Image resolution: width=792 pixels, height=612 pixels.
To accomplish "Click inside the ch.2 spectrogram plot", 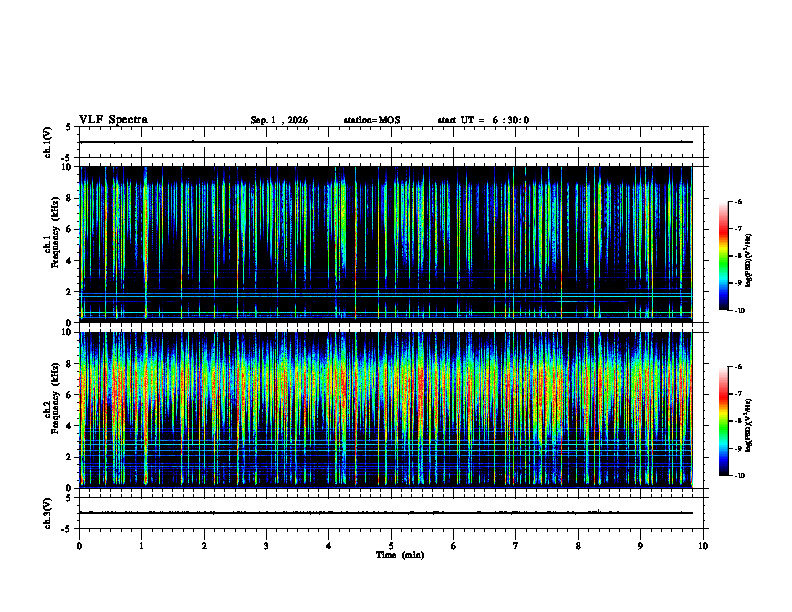I will click(386, 410).
